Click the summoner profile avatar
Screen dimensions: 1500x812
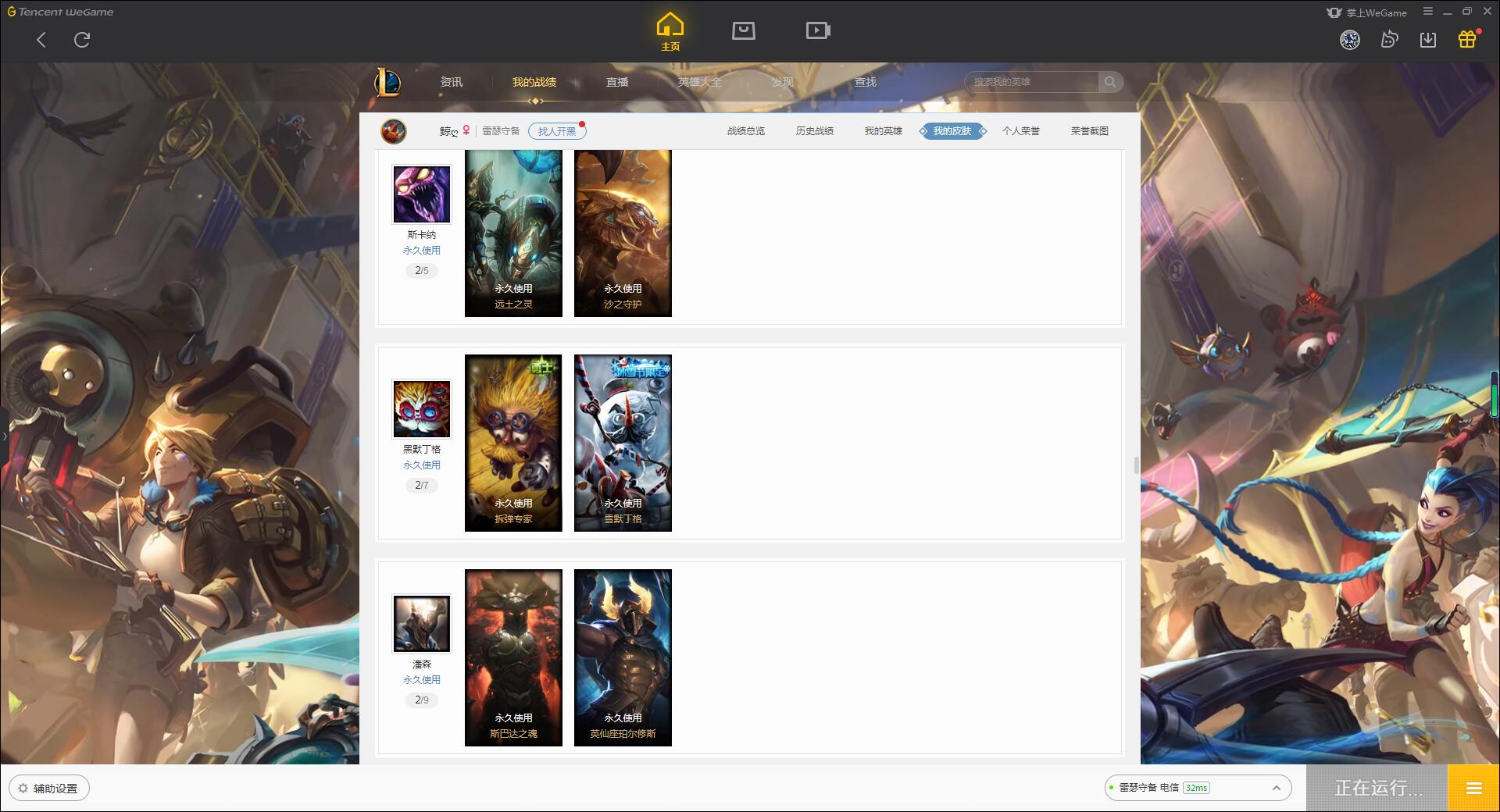[394, 131]
